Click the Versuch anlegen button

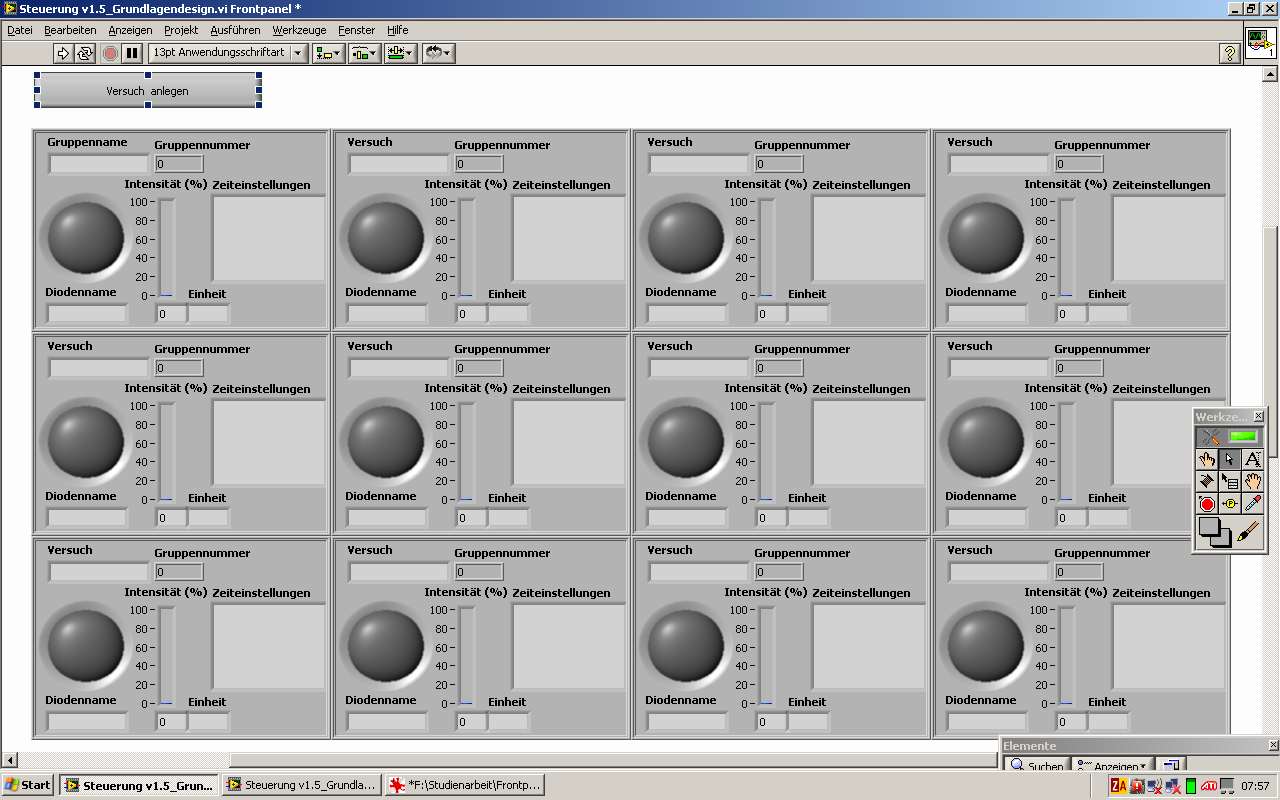pyautogui.click(x=148, y=90)
